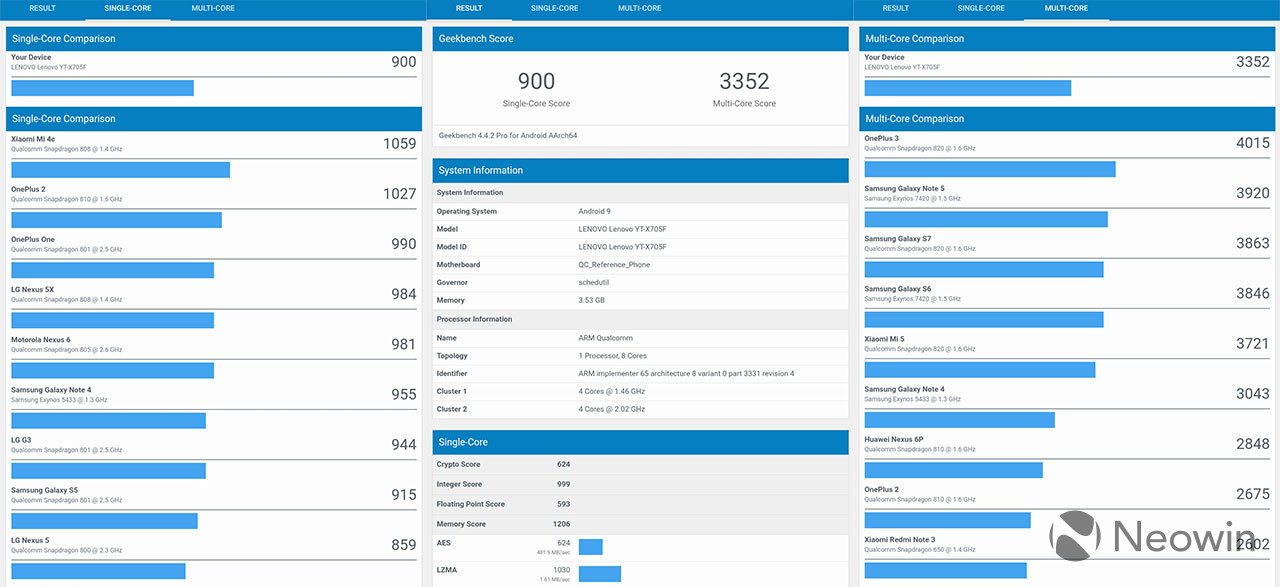Click the Xiaomi Mi 4c score bar
Screen dimensions: 1280x587
120,170
